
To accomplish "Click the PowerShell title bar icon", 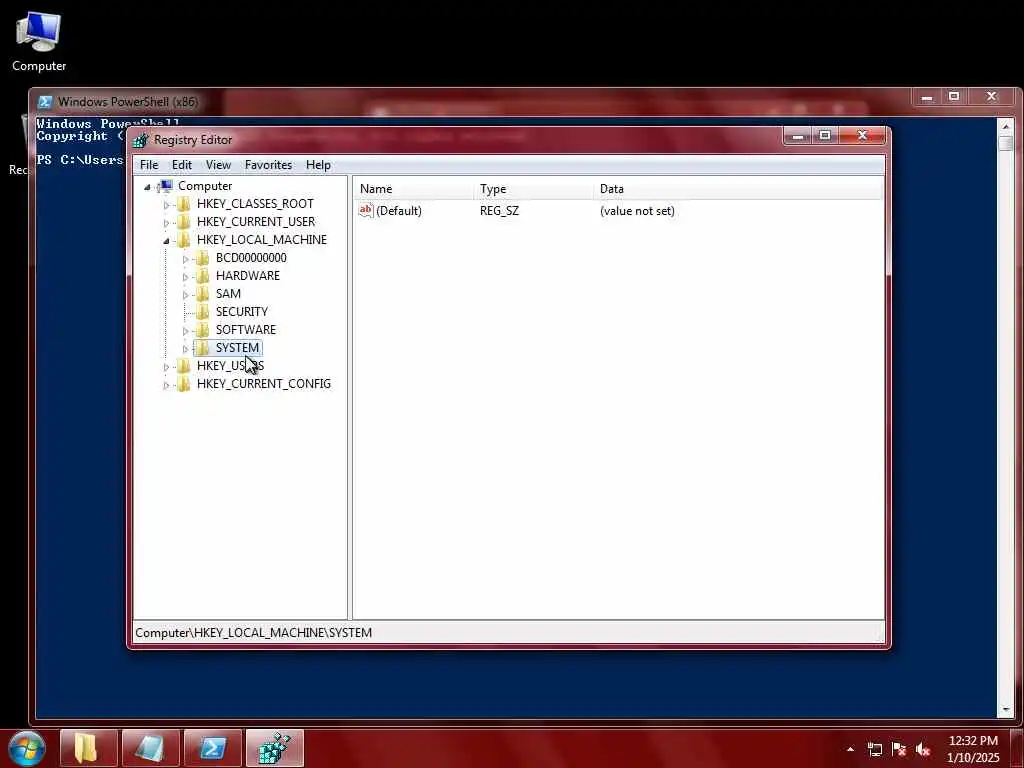I will click(x=45, y=102).
